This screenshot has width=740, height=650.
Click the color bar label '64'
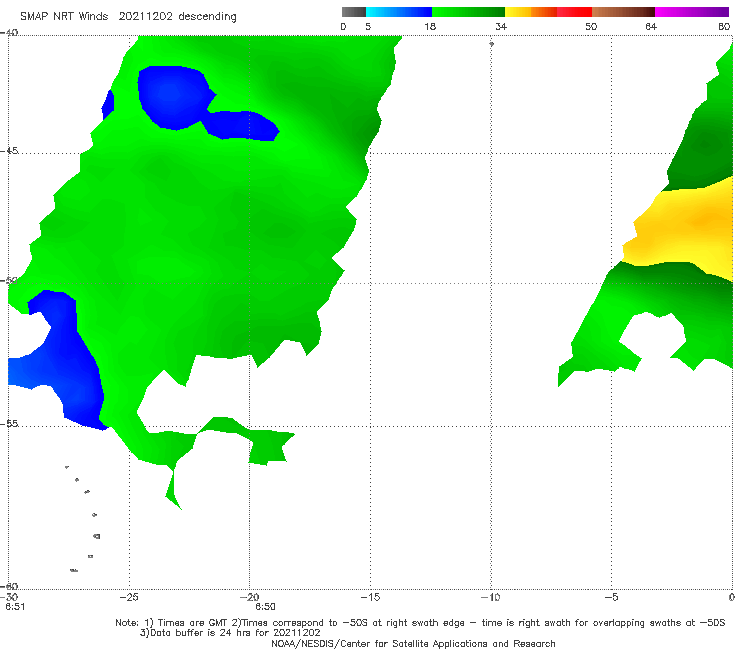(x=651, y=26)
